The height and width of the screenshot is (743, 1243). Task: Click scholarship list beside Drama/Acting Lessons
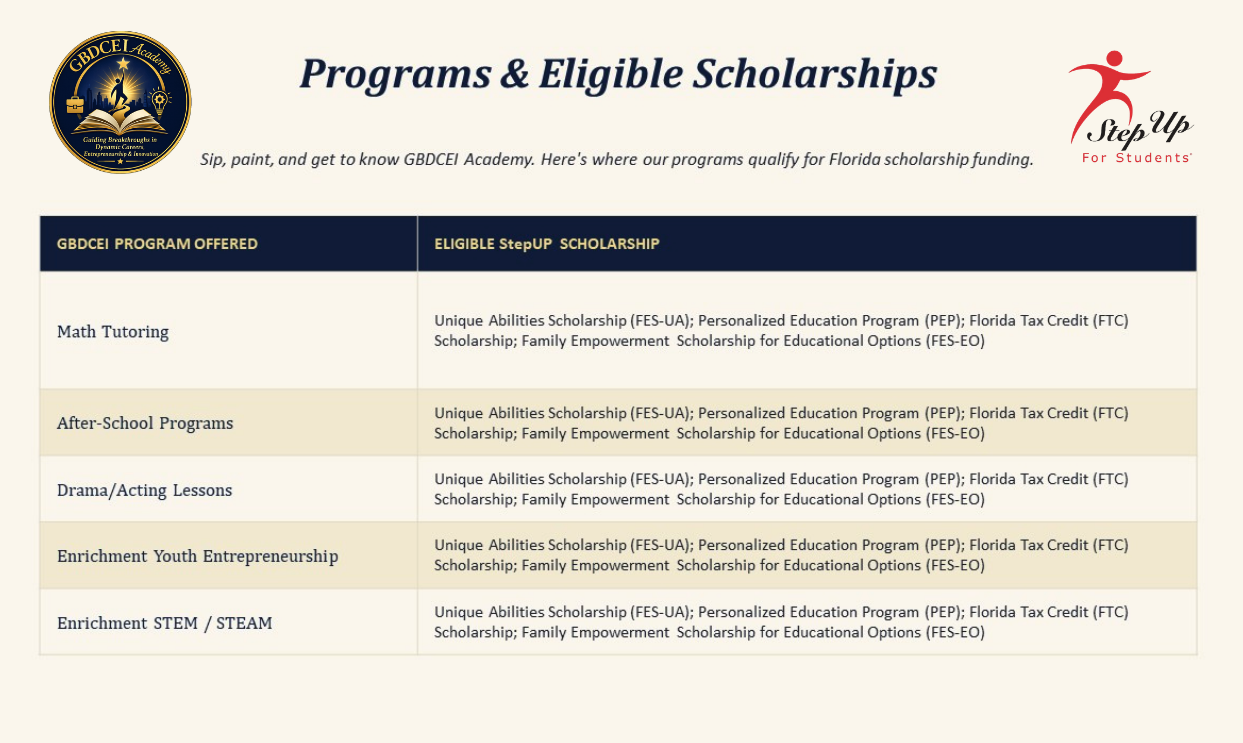point(781,489)
